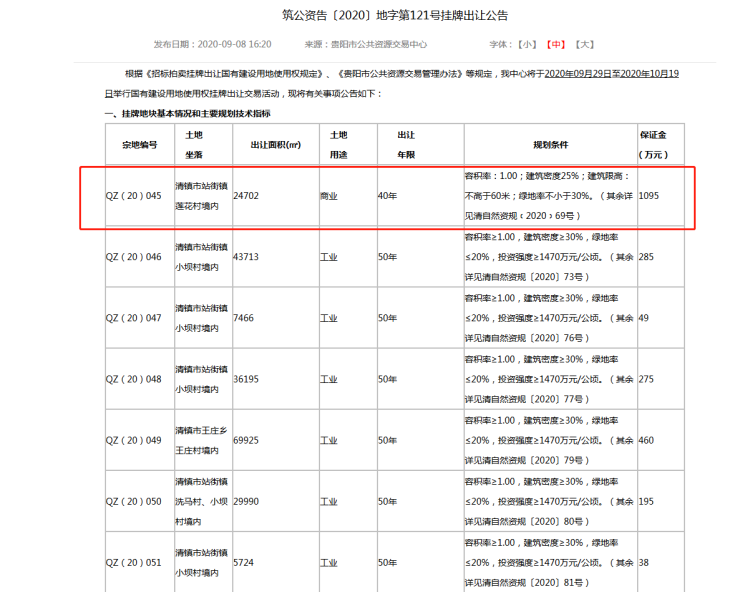Click deposit value 49
Screen dimensions: 740x592
644,318
